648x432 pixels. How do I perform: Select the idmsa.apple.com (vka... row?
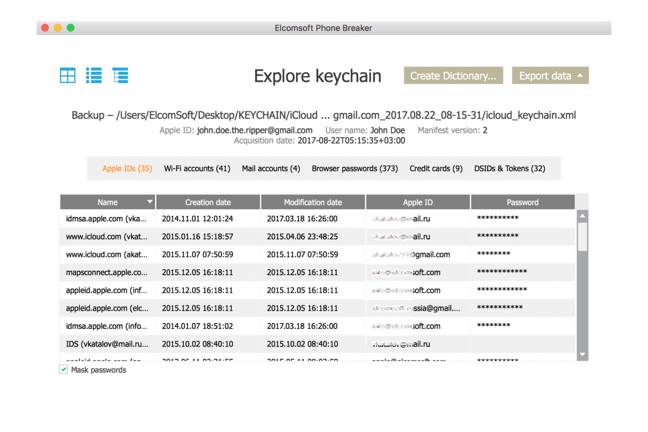coord(317,219)
